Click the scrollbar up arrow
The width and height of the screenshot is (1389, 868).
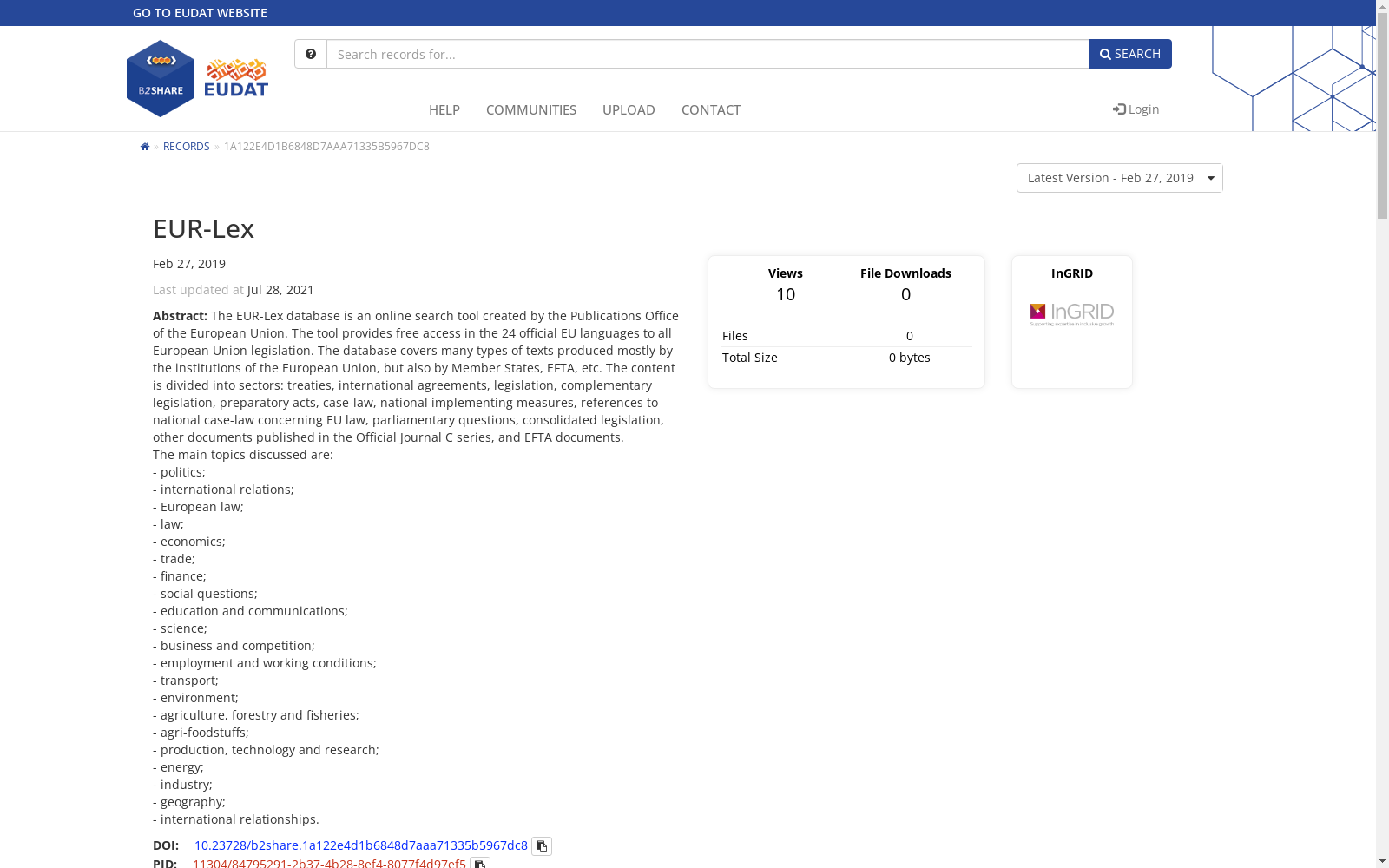point(1382,7)
